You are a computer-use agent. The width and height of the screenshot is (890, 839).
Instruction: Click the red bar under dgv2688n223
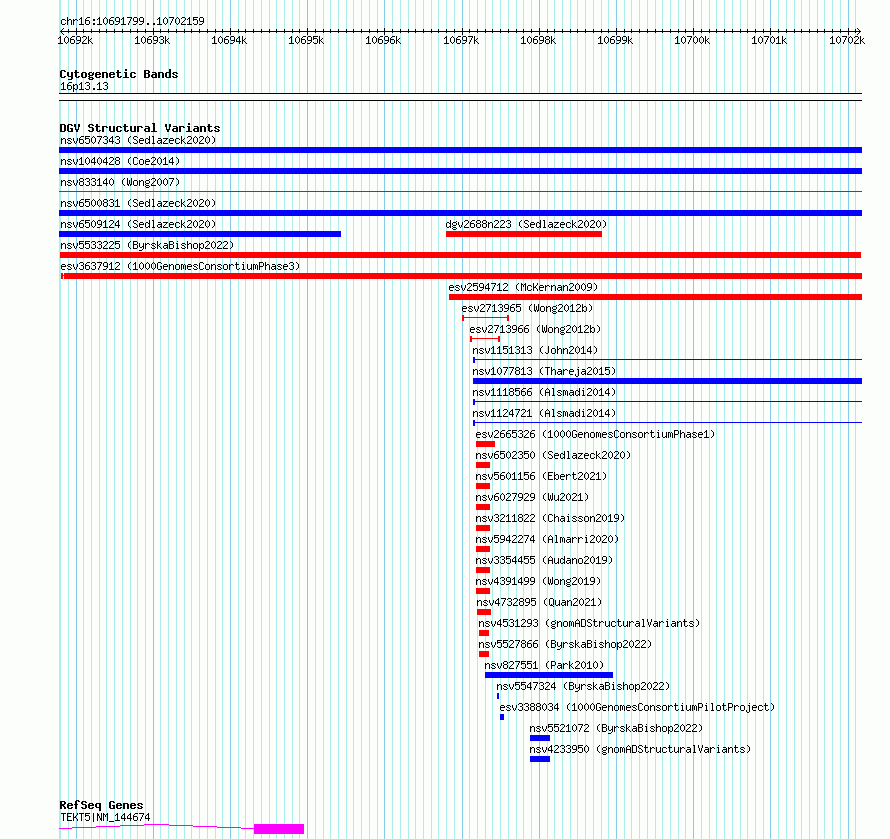(x=524, y=234)
